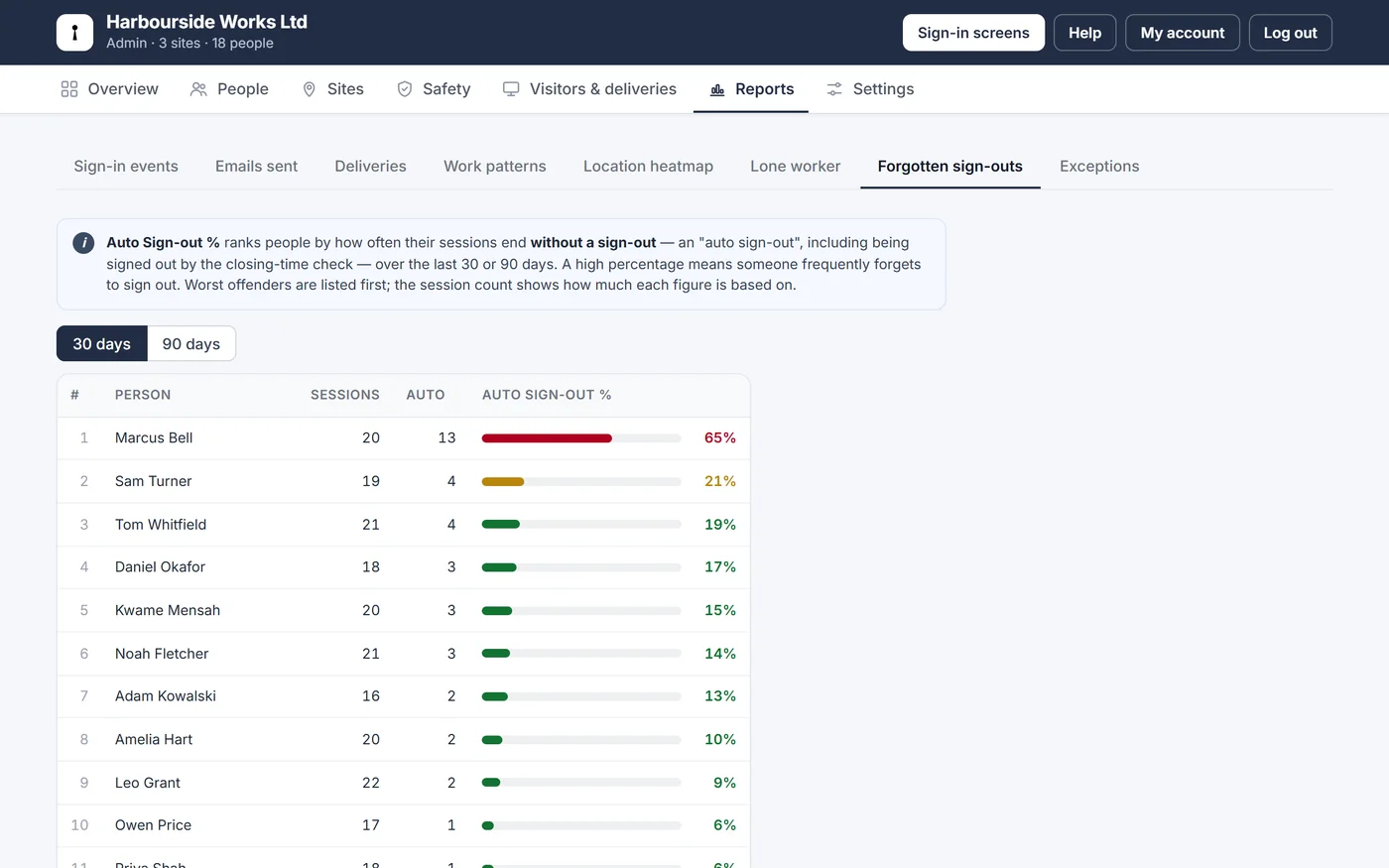This screenshot has width=1389, height=868.
Task: View the Location heatmap tab
Action: (x=648, y=167)
